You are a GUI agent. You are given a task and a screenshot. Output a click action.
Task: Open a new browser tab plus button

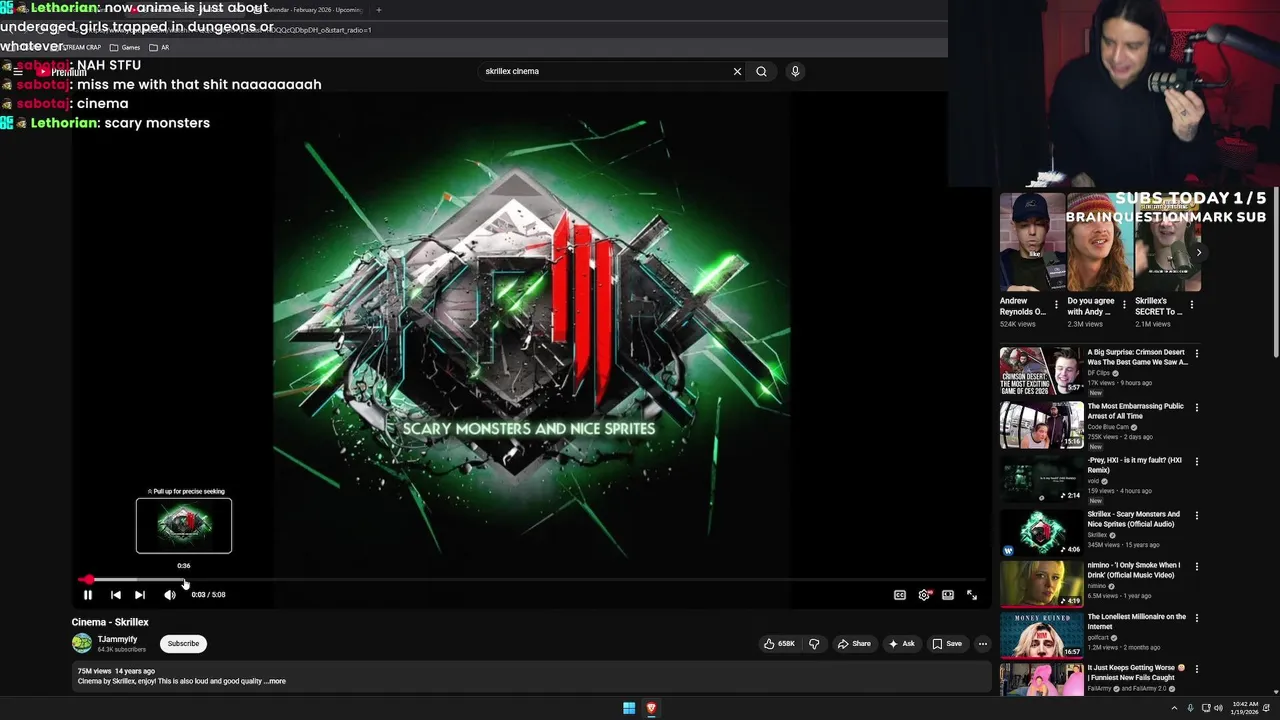point(378,10)
